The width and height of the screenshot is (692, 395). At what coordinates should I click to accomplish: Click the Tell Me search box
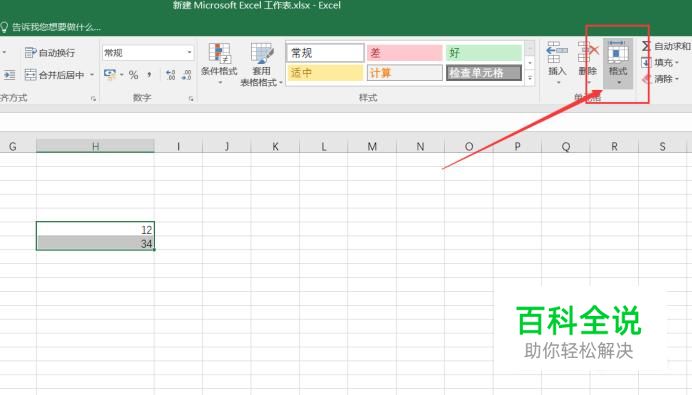[x=51, y=27]
